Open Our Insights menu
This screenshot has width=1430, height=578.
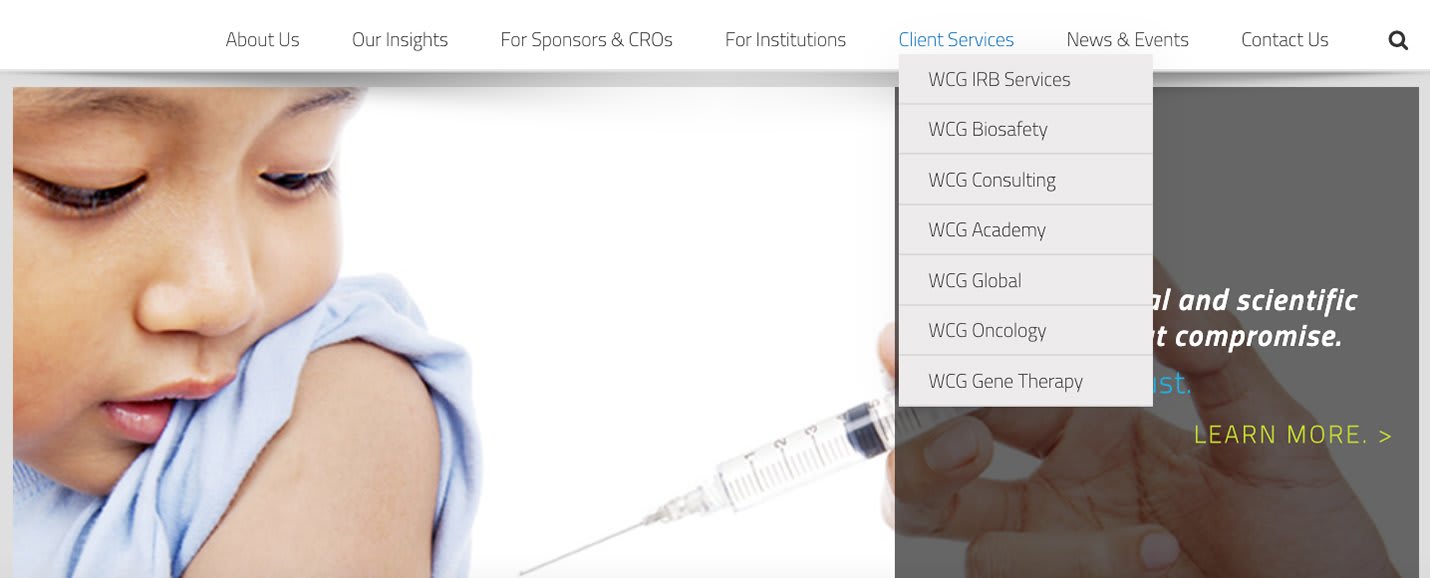400,40
